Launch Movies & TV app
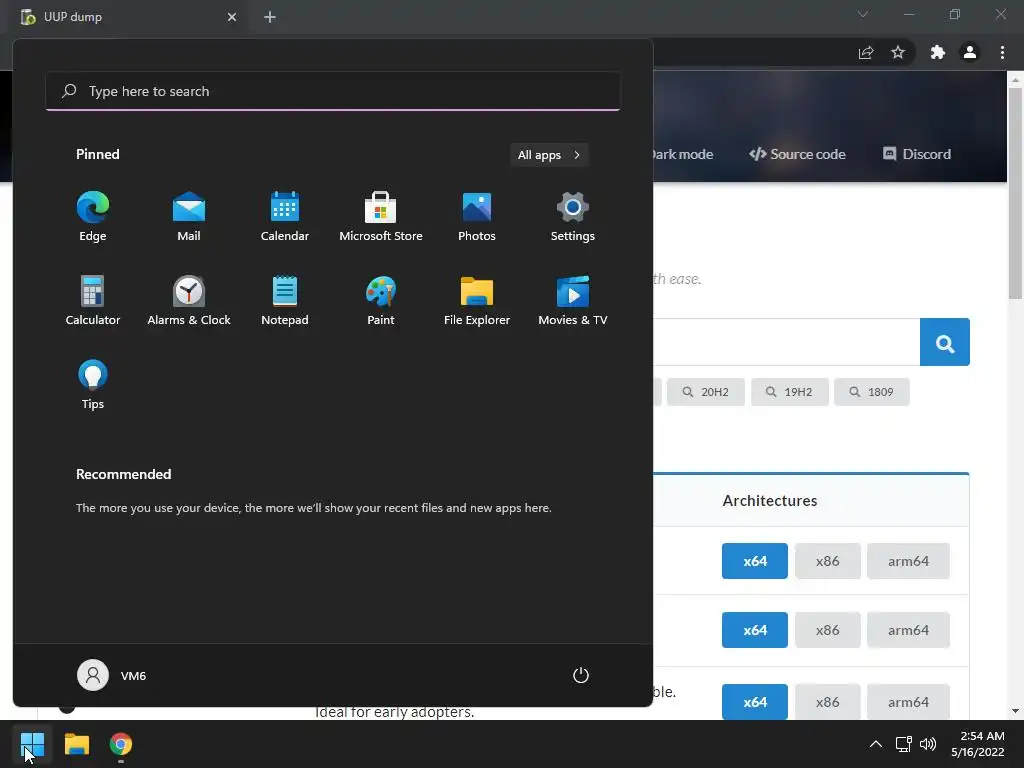 pos(573,300)
